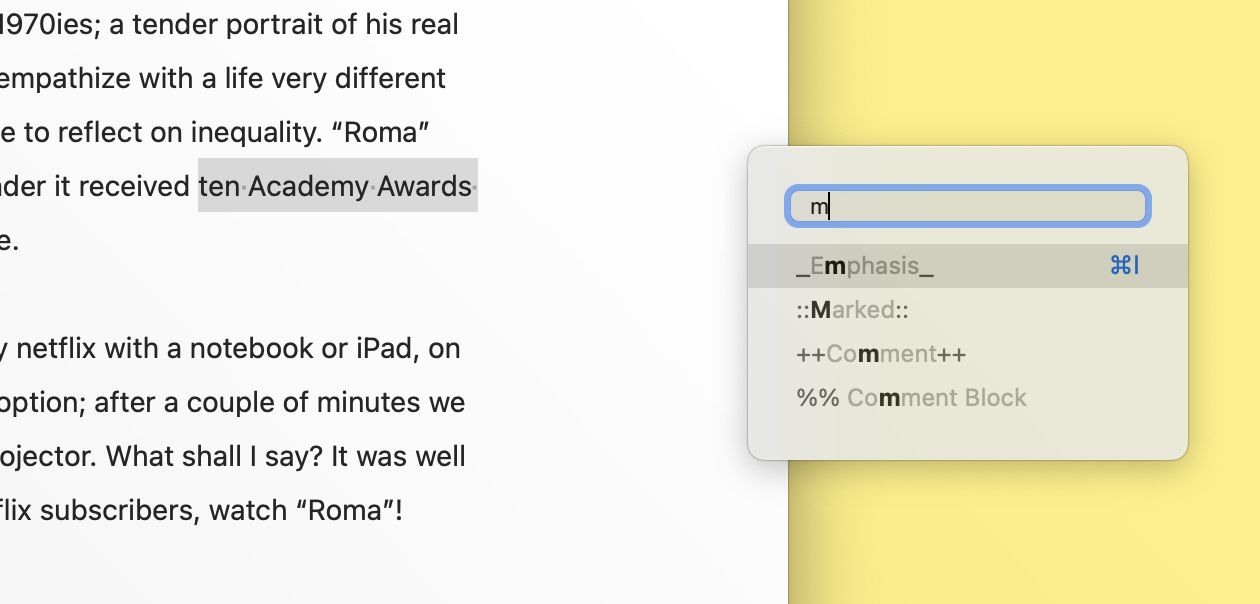Image resolution: width=1260 pixels, height=604 pixels.
Task: Select the _Emphasis_ markup option
Action: tap(968, 266)
